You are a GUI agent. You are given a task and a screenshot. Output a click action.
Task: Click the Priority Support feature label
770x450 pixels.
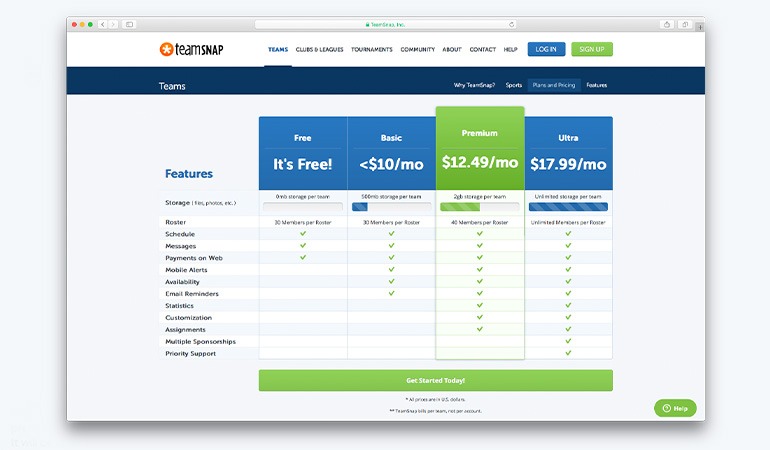tap(191, 353)
